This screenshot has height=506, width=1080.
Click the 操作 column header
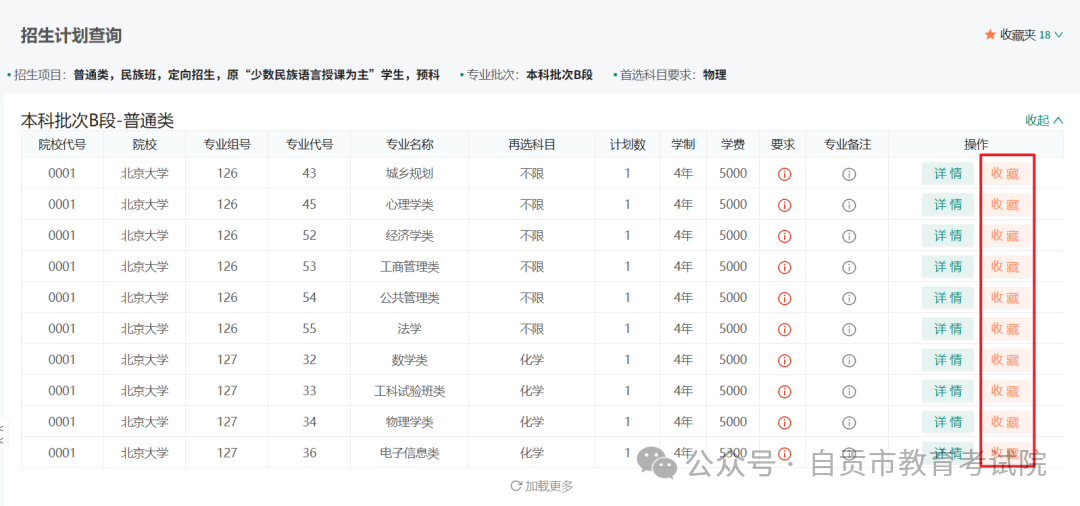pos(976,145)
